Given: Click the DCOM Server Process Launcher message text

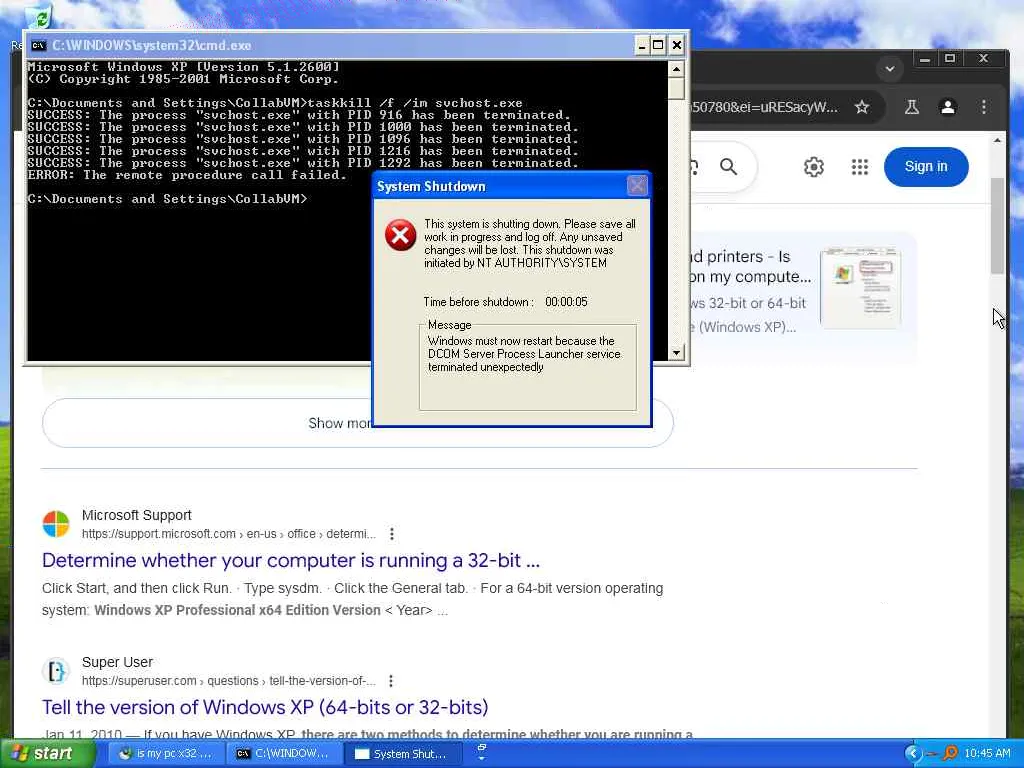Looking at the screenshot, I should [x=524, y=354].
